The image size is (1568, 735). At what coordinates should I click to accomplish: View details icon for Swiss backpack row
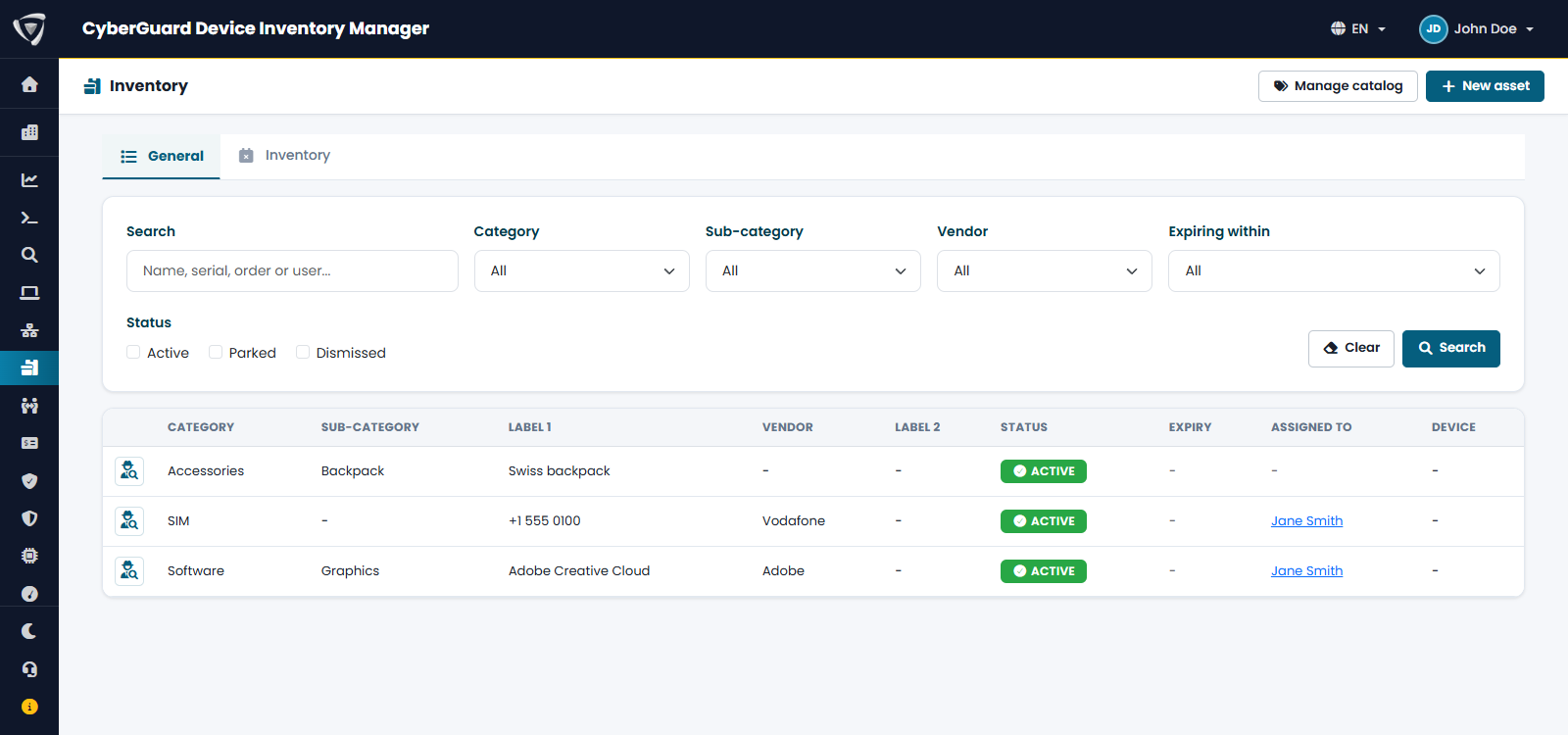pos(129,471)
